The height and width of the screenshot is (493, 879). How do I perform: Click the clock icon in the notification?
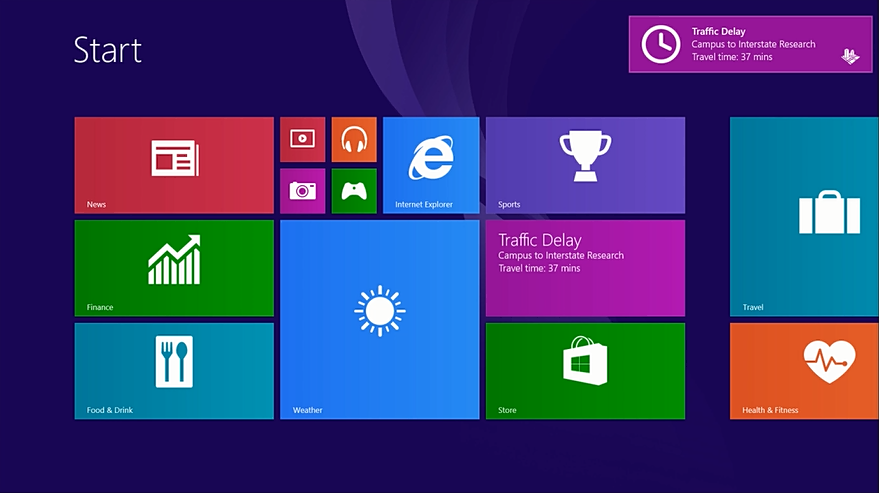(660, 44)
